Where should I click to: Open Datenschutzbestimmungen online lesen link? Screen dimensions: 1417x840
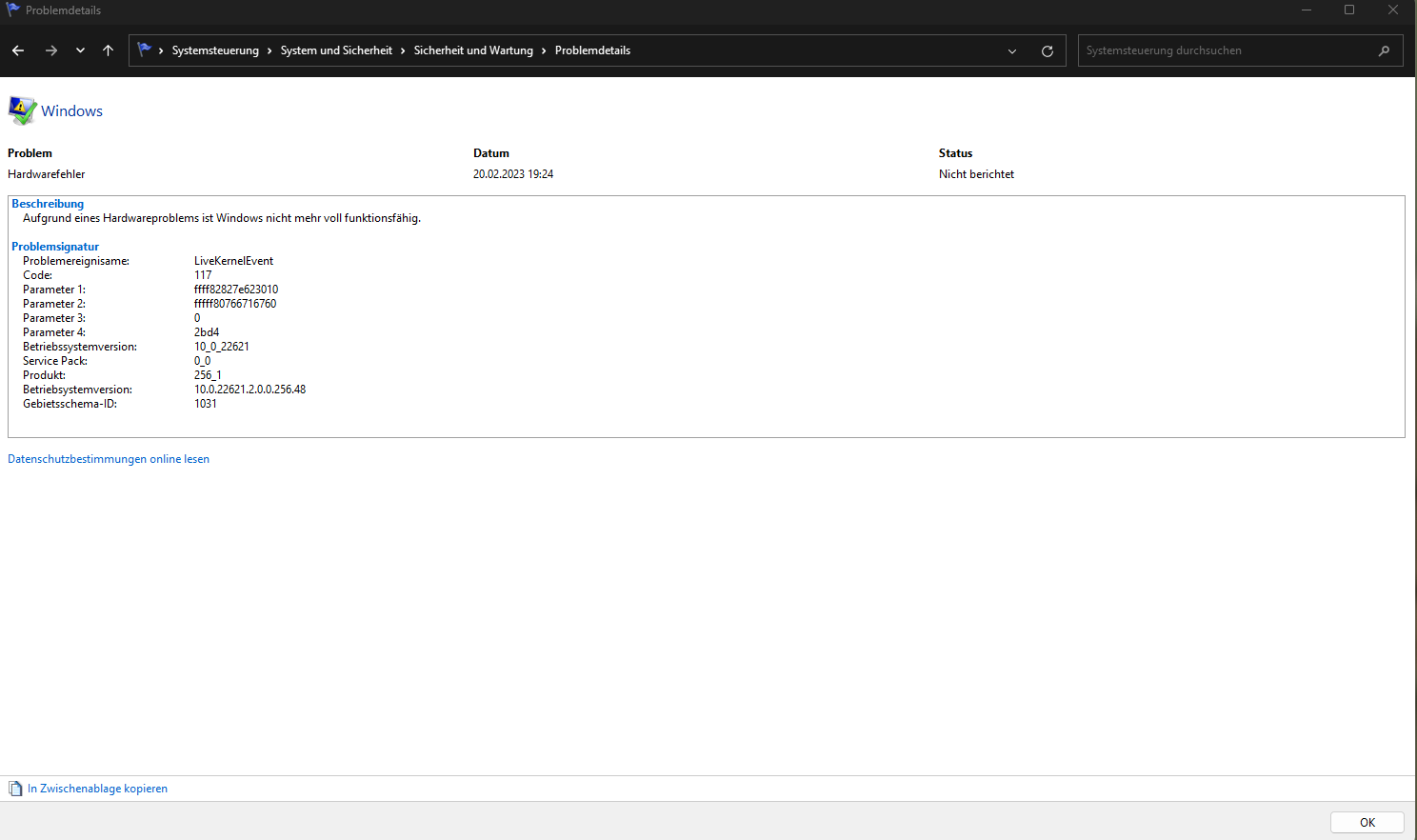[109, 459]
